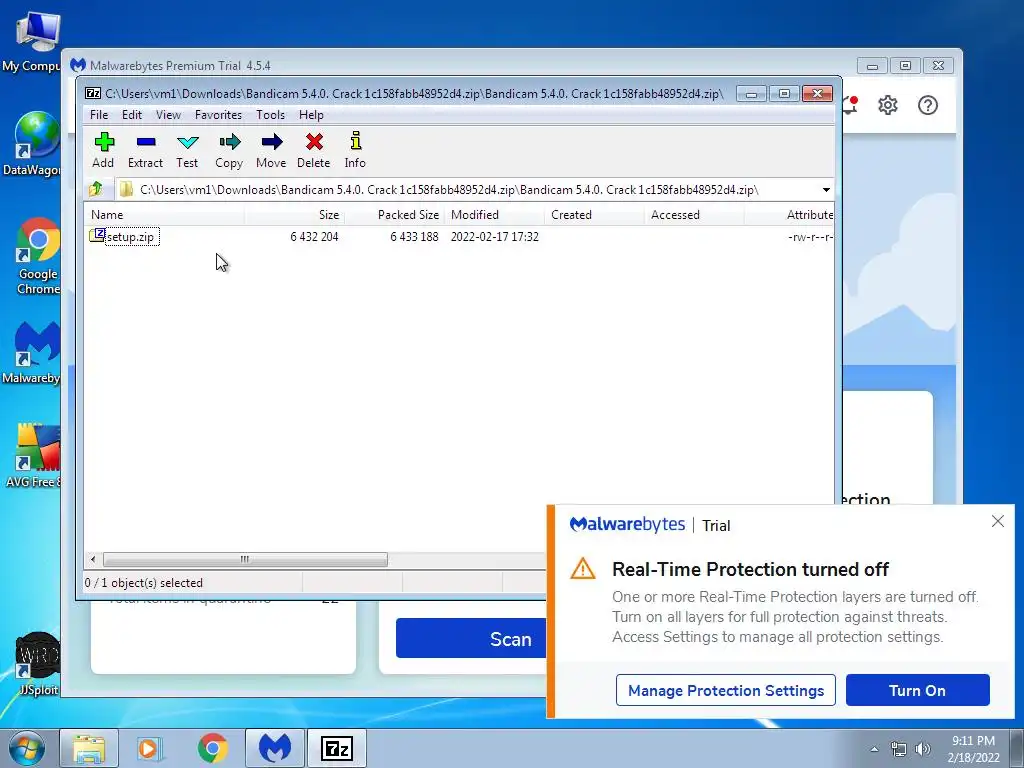
Task: Click the 7-Zip address path field
Action: [468, 190]
